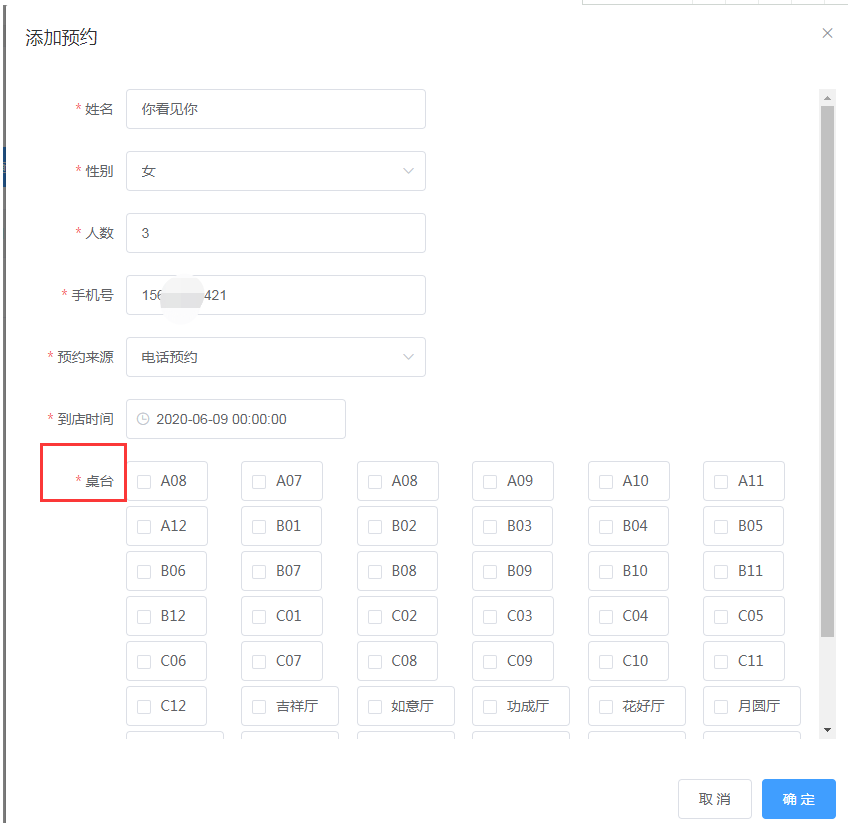This screenshot has height=823, width=848.
Task: Click the 人数 input field
Action: click(x=276, y=233)
